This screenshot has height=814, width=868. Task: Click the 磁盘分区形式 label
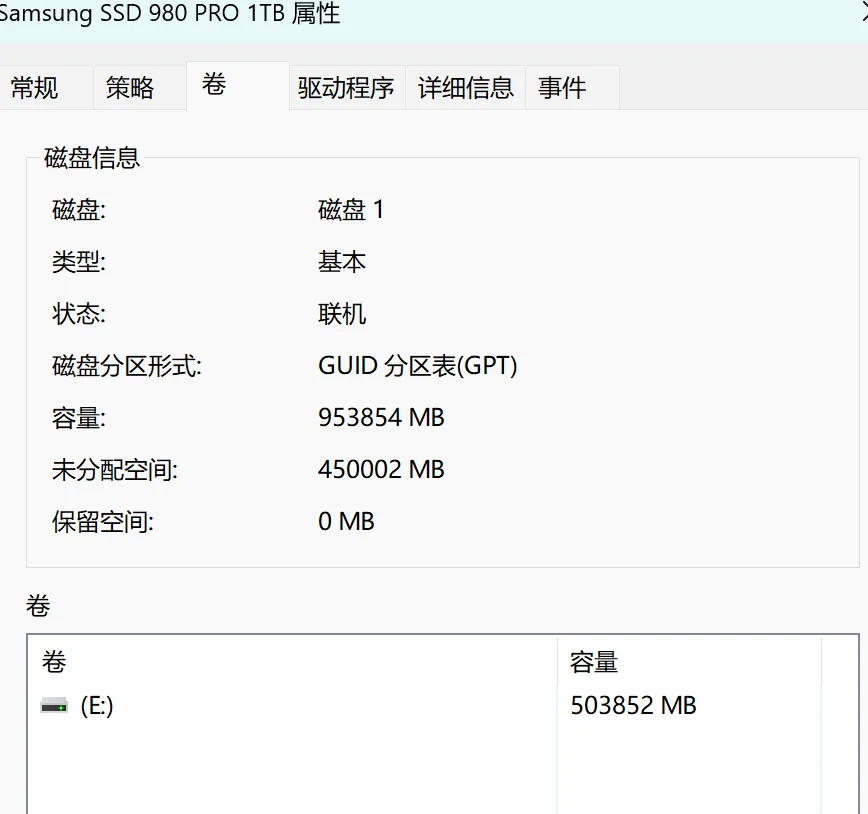(x=127, y=366)
